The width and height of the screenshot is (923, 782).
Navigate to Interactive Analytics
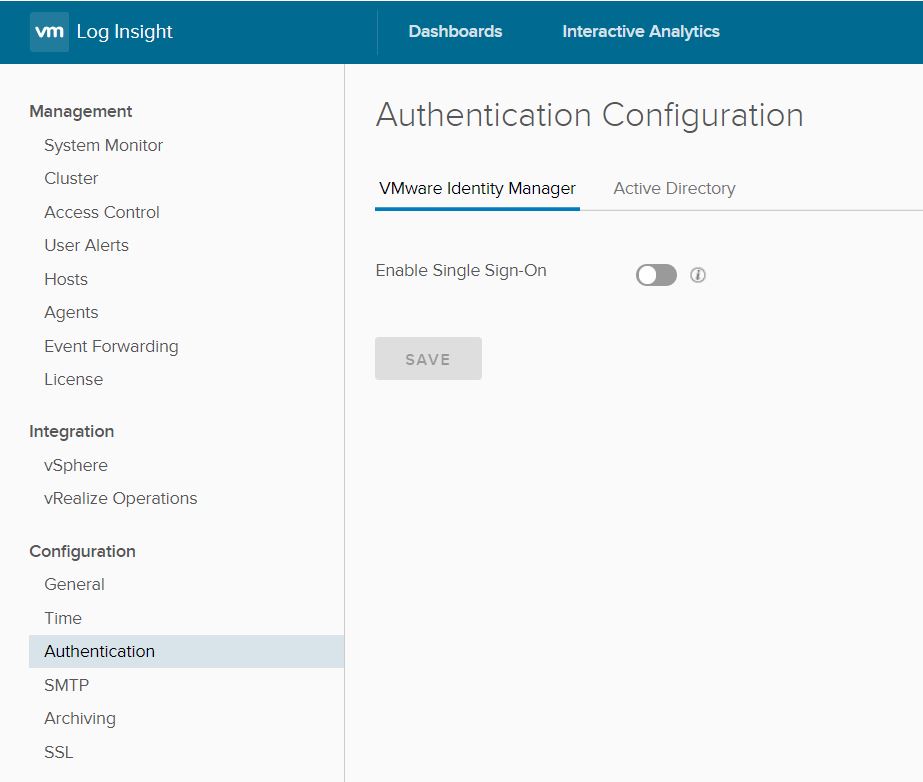pos(640,31)
